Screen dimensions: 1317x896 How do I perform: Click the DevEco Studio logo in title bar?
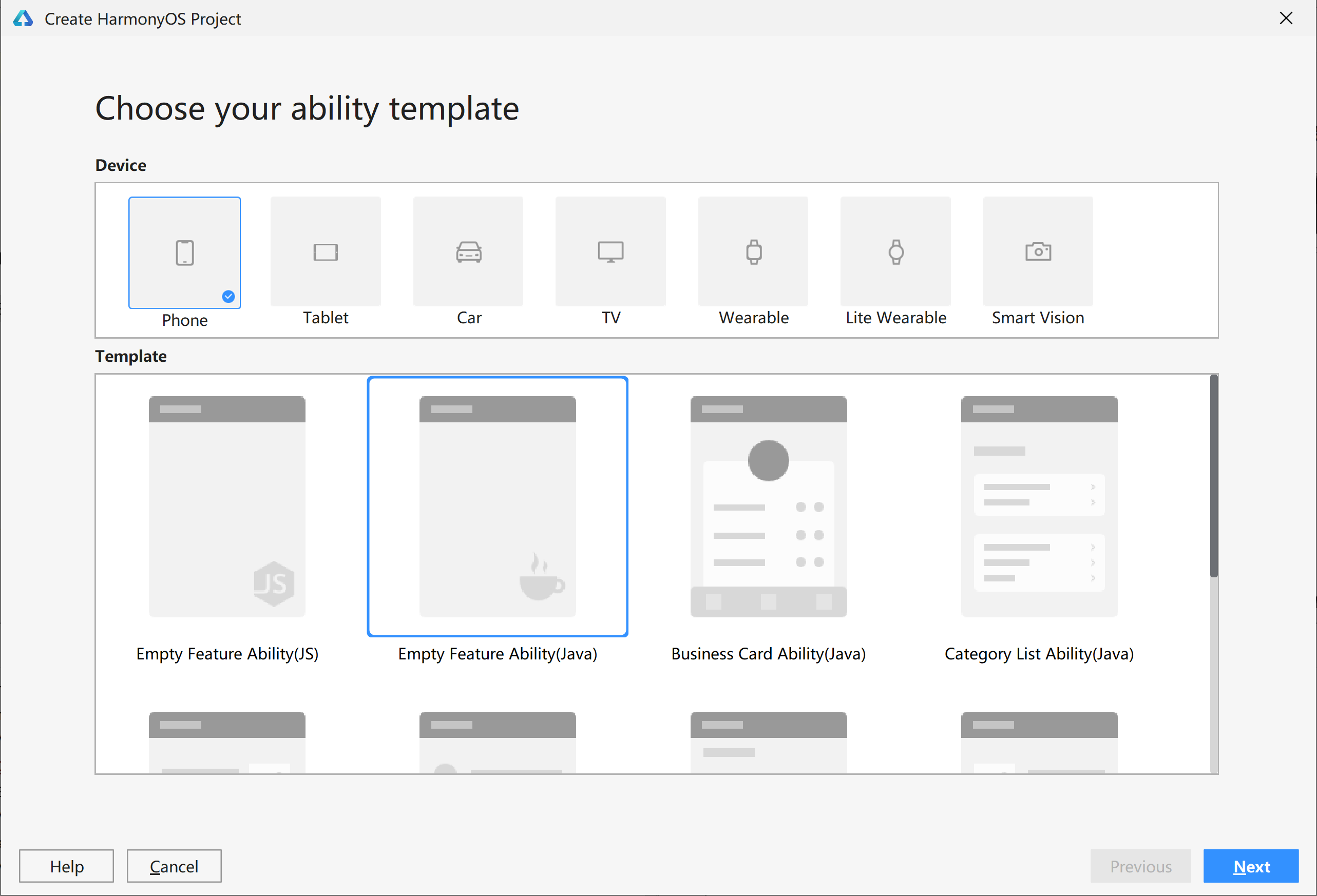(23, 18)
